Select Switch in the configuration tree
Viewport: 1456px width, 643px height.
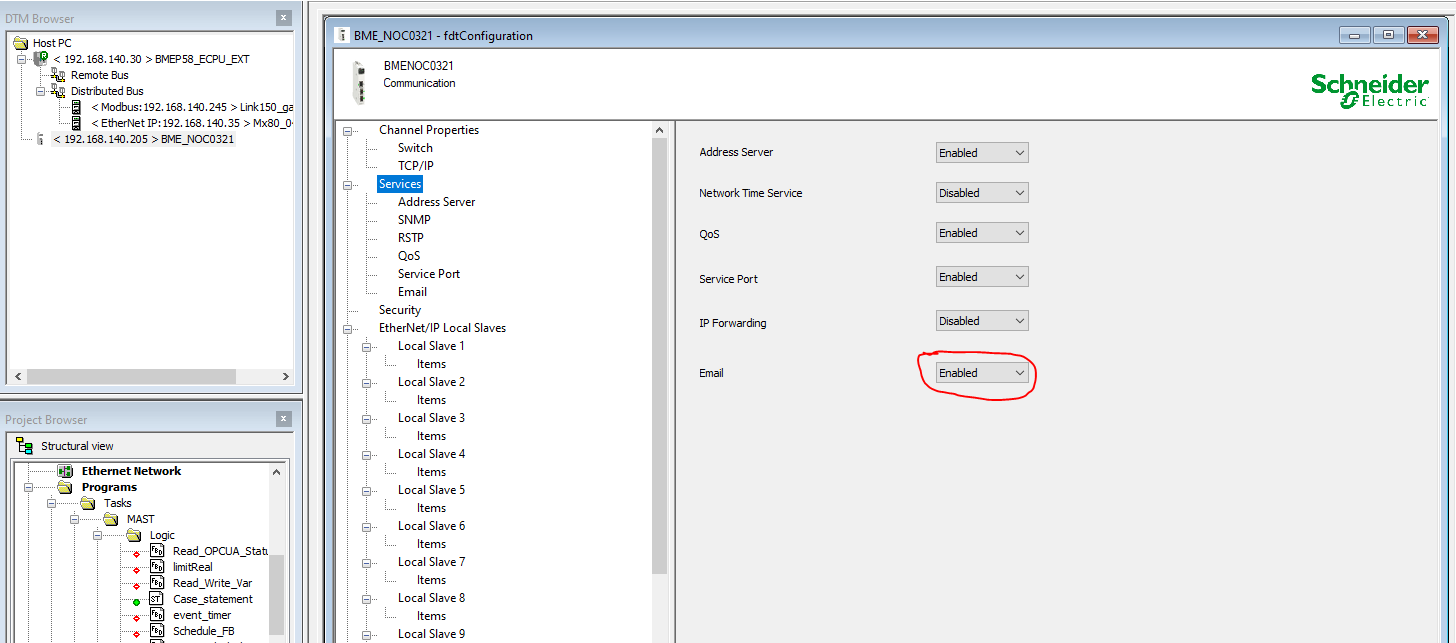click(x=415, y=148)
